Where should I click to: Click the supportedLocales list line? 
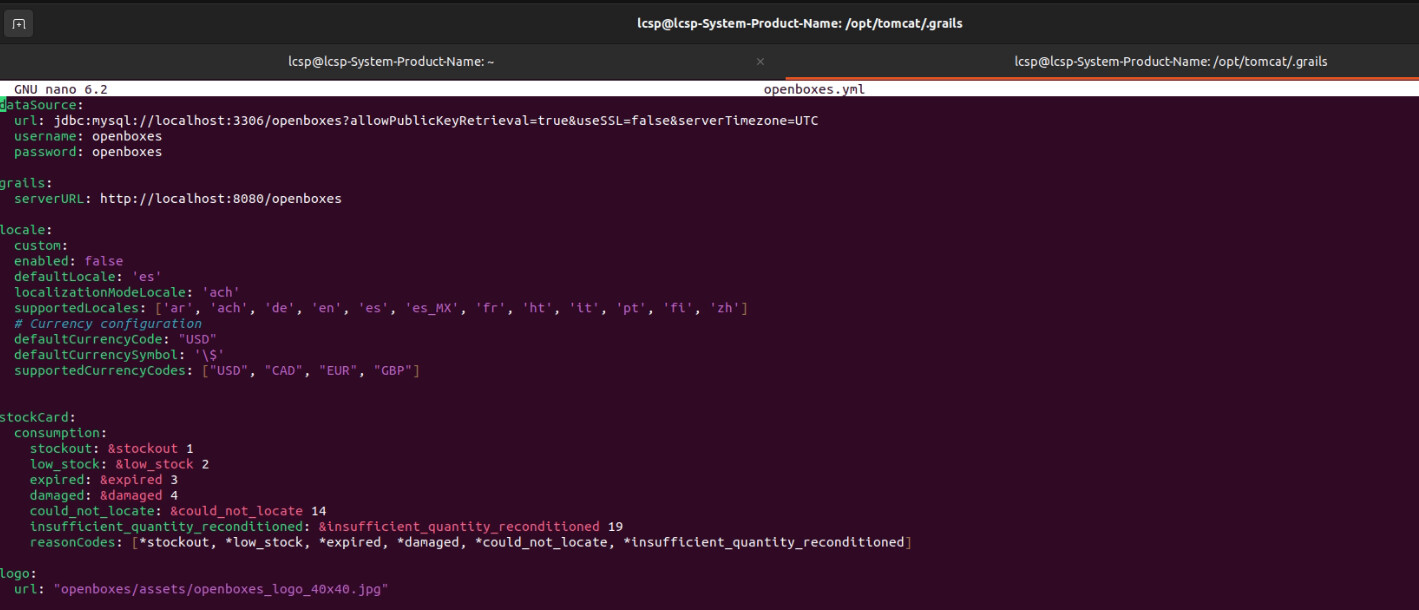381,308
